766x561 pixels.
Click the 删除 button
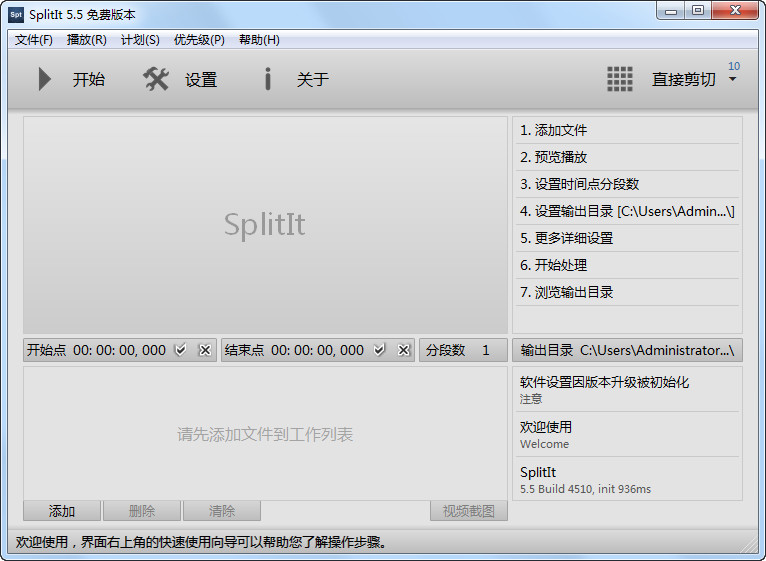pos(142,511)
